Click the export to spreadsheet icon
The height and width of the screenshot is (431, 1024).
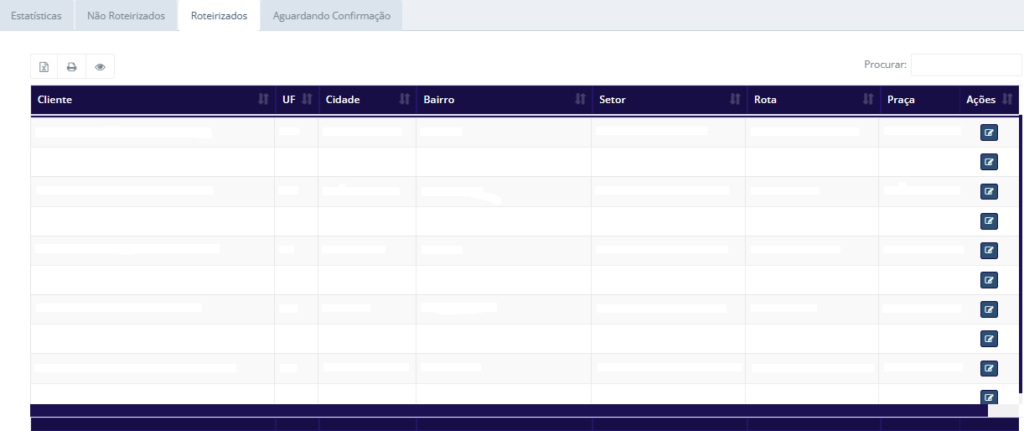coord(44,67)
